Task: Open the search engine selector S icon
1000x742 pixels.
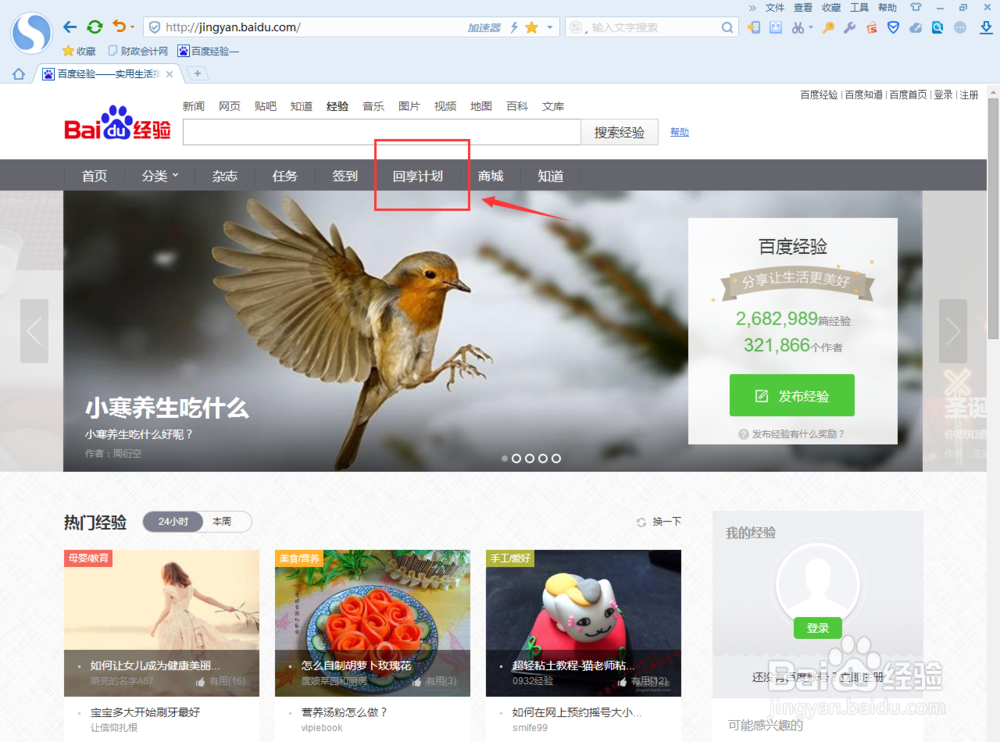Action: point(577,27)
